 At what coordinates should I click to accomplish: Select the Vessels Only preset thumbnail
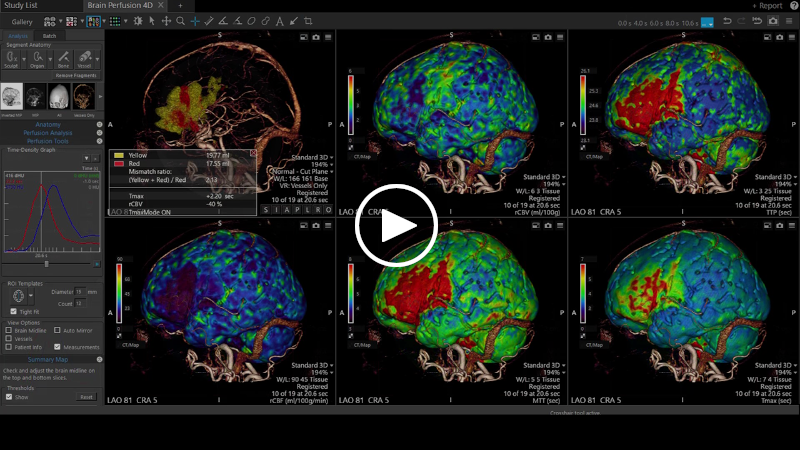84,96
